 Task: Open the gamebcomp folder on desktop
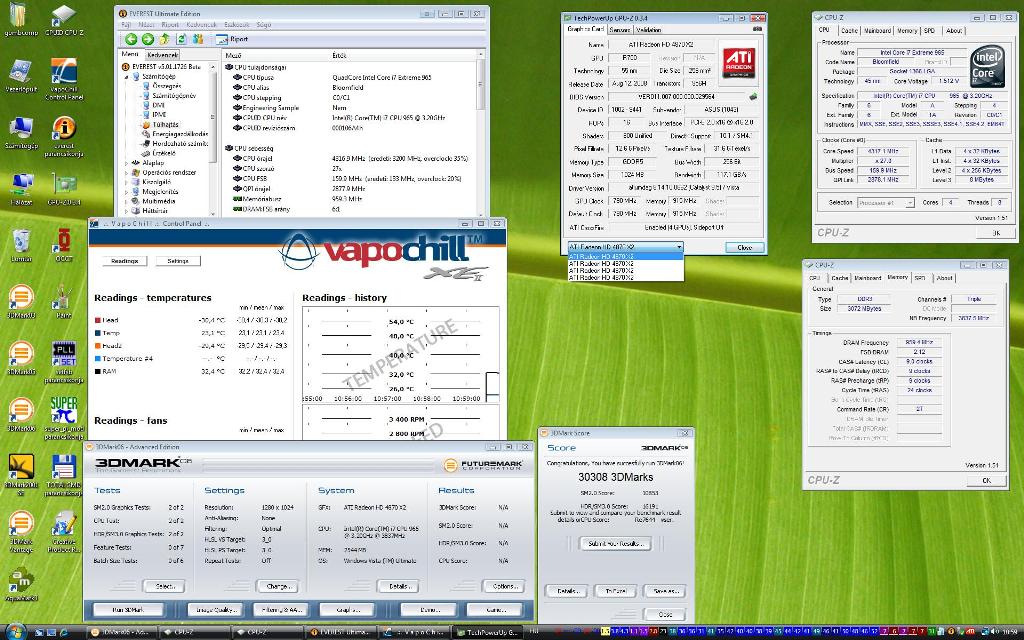click(x=20, y=20)
